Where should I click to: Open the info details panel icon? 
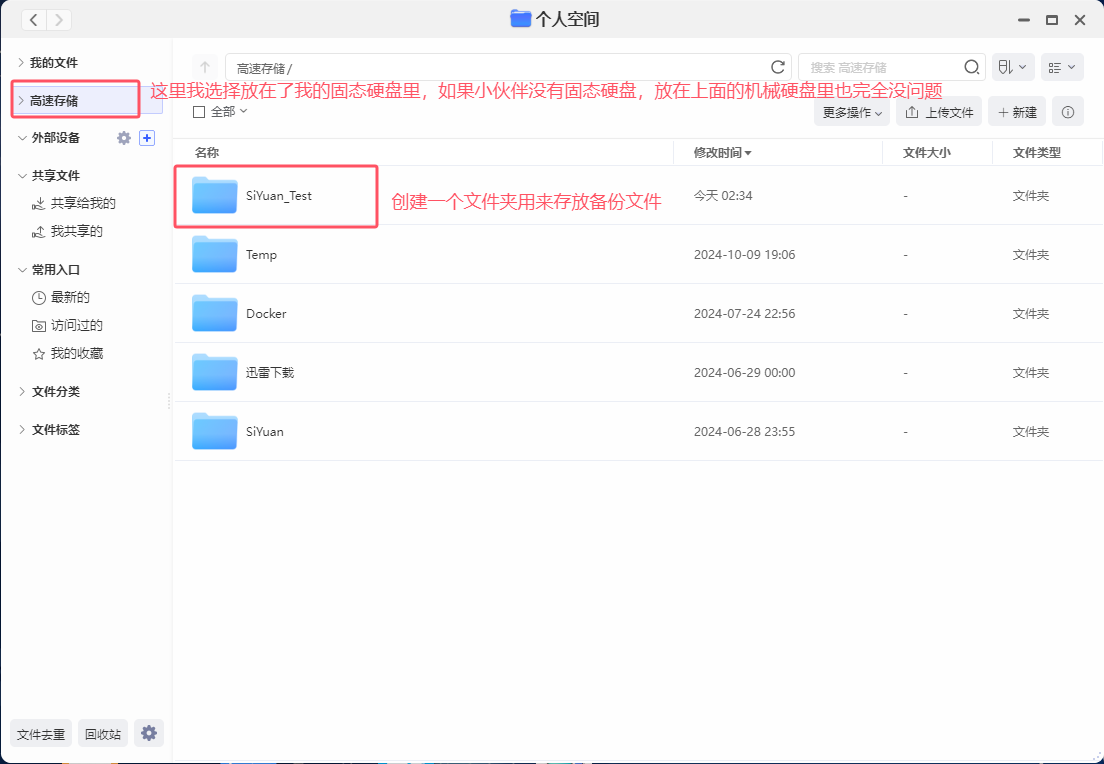[x=1067, y=112]
